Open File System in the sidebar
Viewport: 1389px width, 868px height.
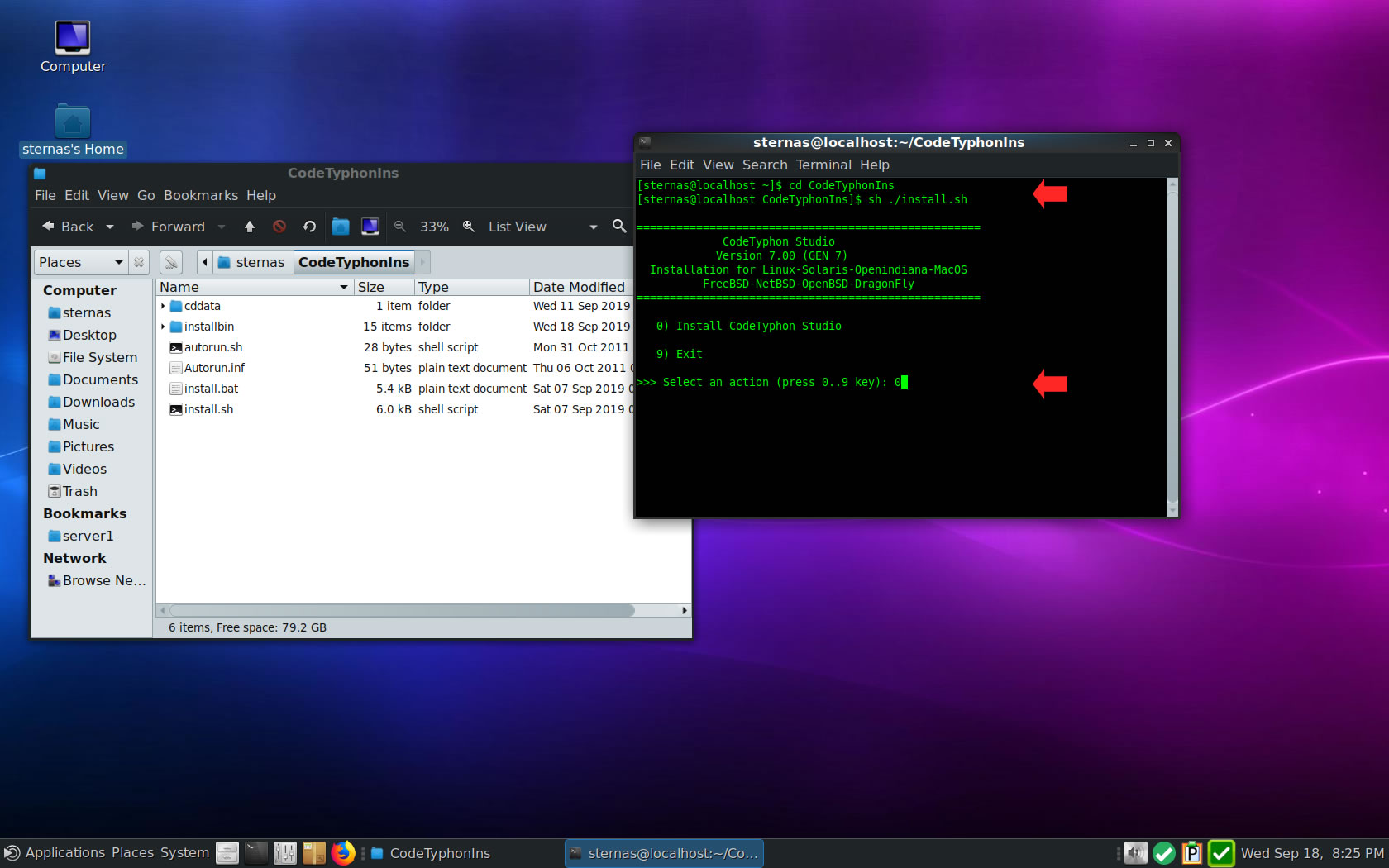pyautogui.click(x=92, y=357)
